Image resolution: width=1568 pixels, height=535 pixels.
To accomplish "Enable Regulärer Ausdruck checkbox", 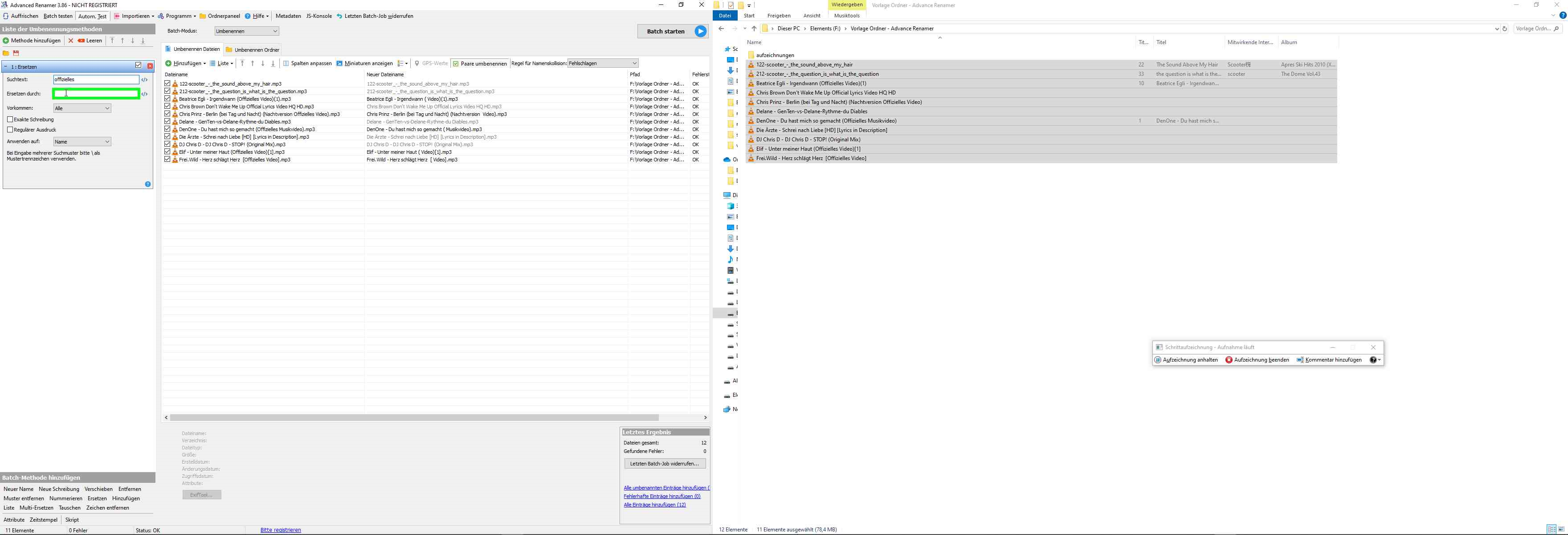I will pos(10,130).
